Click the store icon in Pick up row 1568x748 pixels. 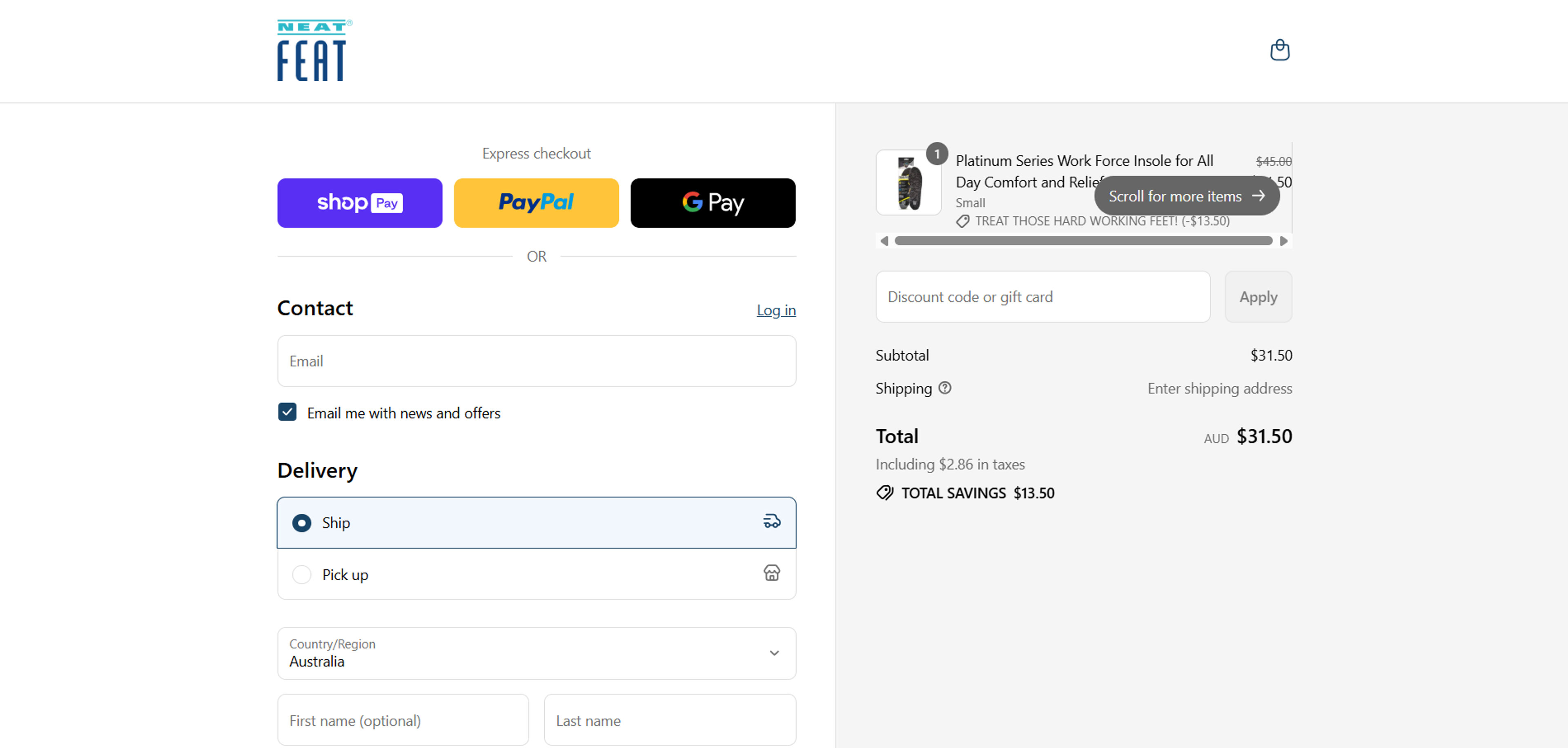[x=772, y=573]
